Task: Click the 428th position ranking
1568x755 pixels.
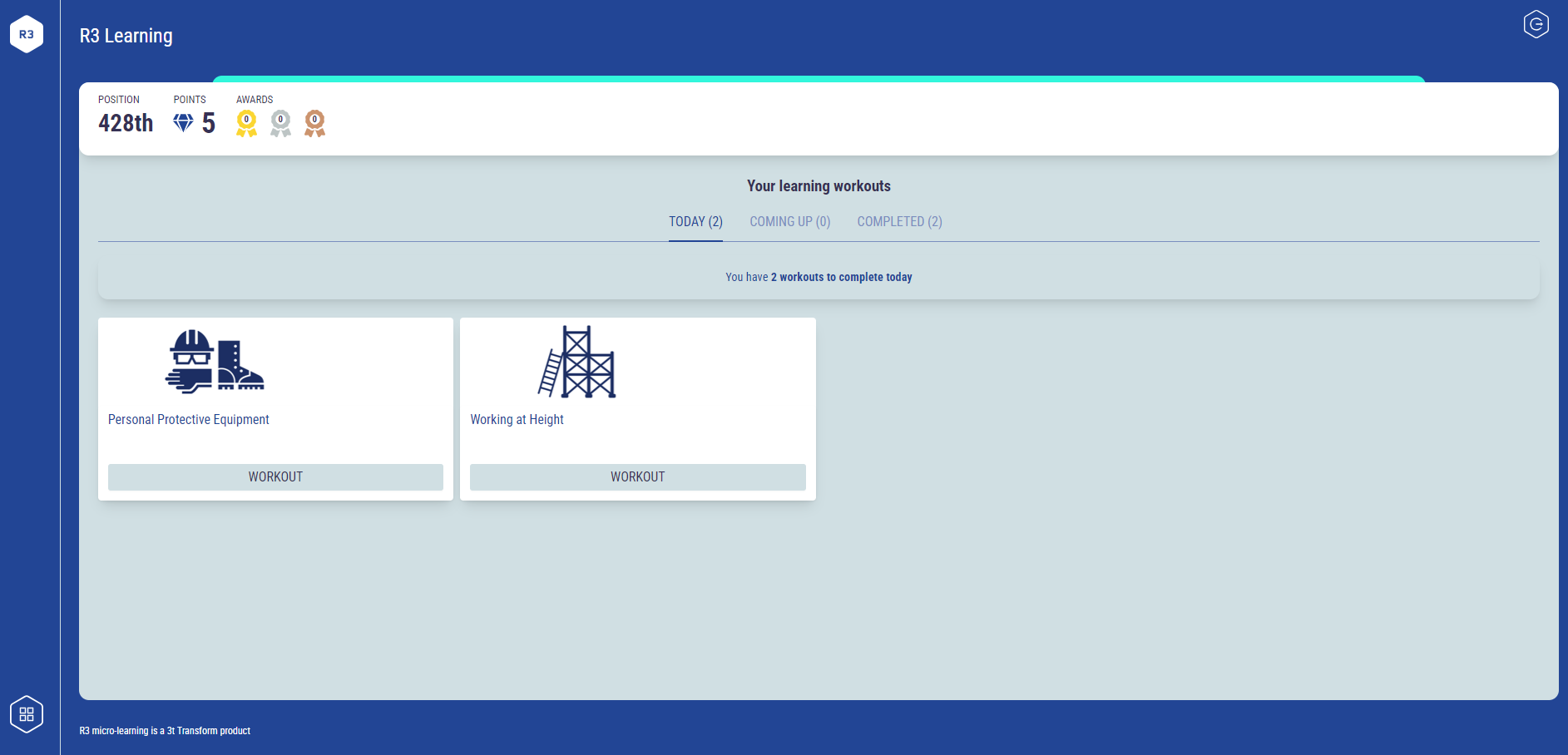Action: [x=126, y=123]
